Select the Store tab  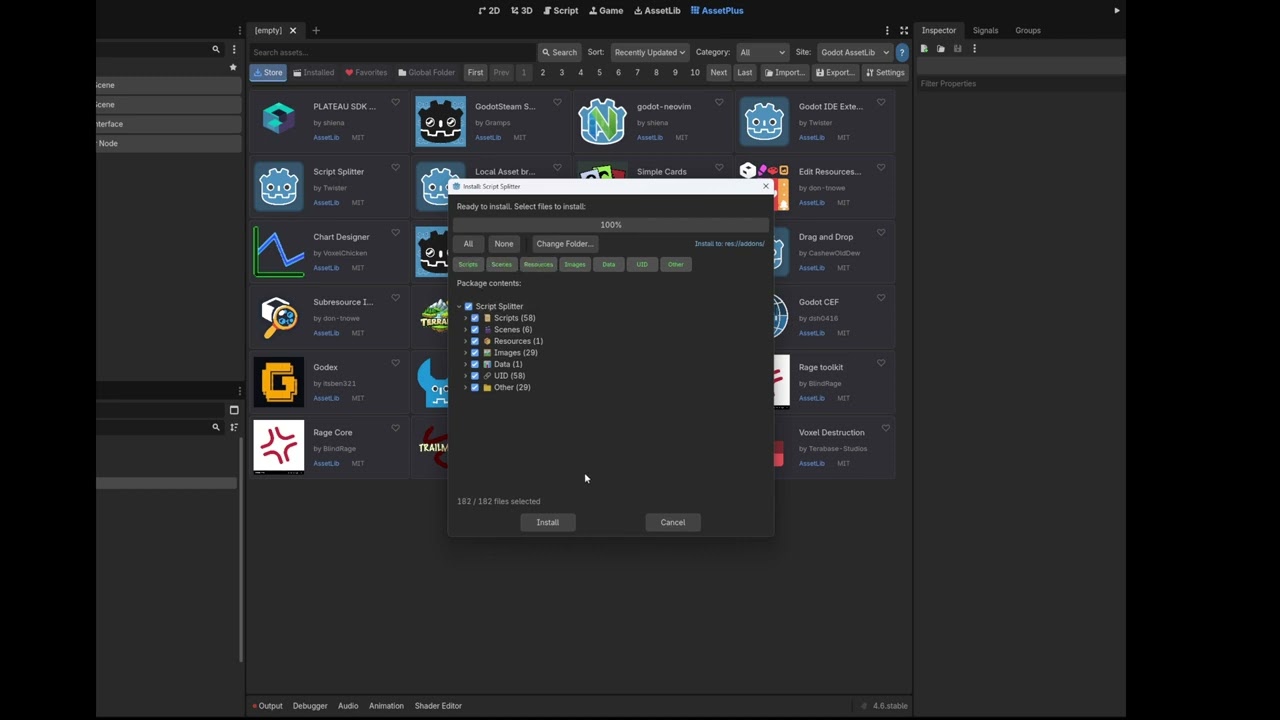click(267, 72)
